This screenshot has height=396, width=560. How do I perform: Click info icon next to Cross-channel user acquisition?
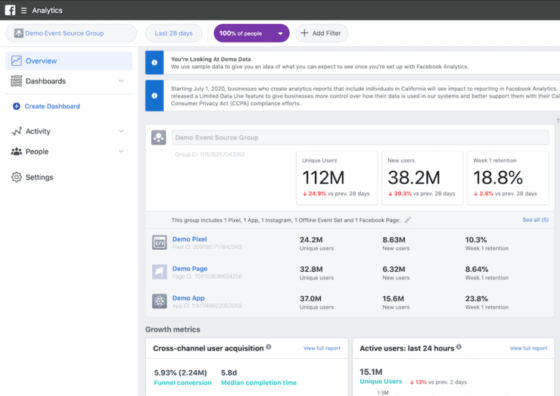pyautogui.click(x=269, y=347)
